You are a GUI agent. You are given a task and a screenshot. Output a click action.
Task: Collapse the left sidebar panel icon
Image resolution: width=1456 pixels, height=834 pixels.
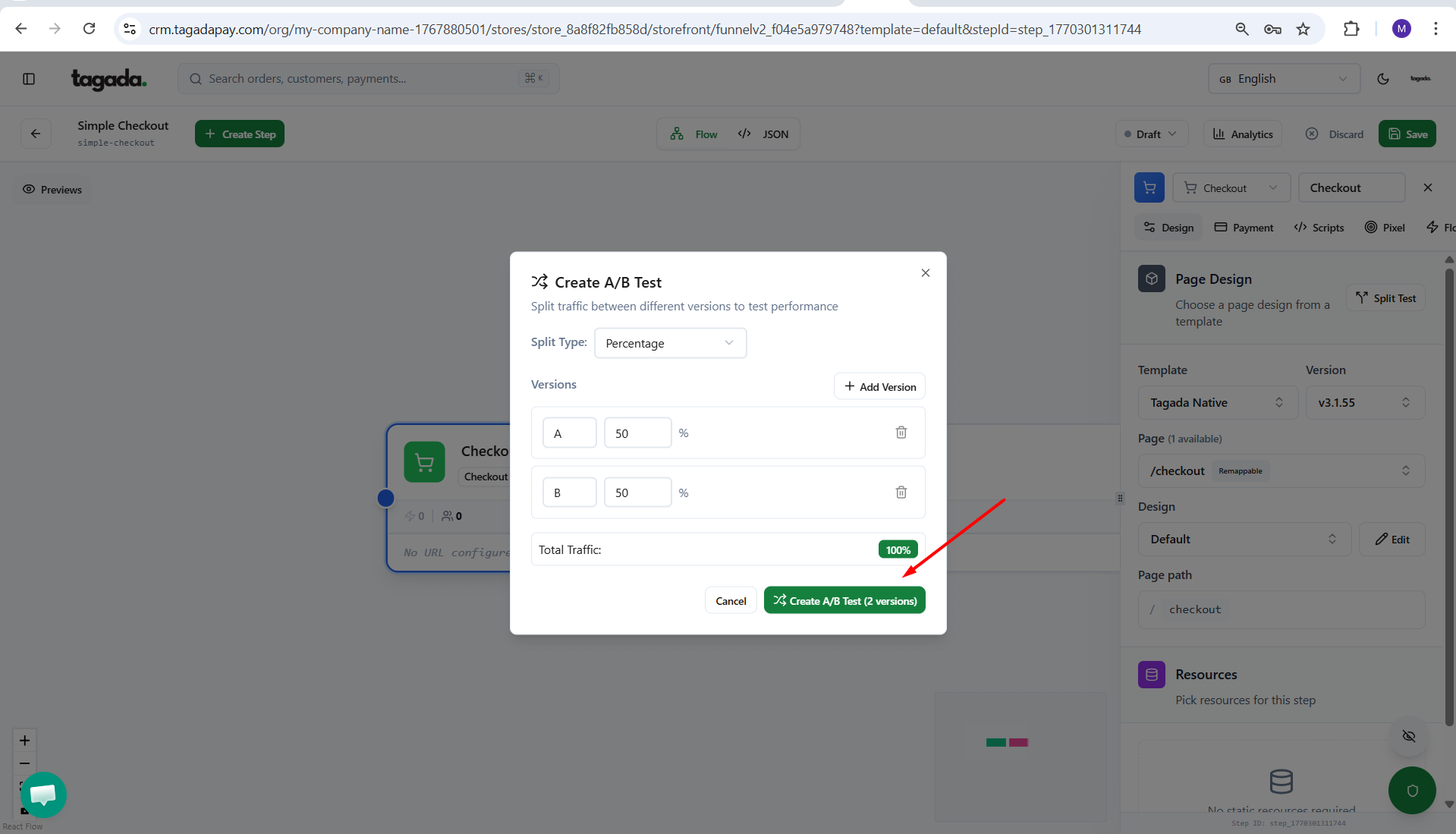point(29,79)
